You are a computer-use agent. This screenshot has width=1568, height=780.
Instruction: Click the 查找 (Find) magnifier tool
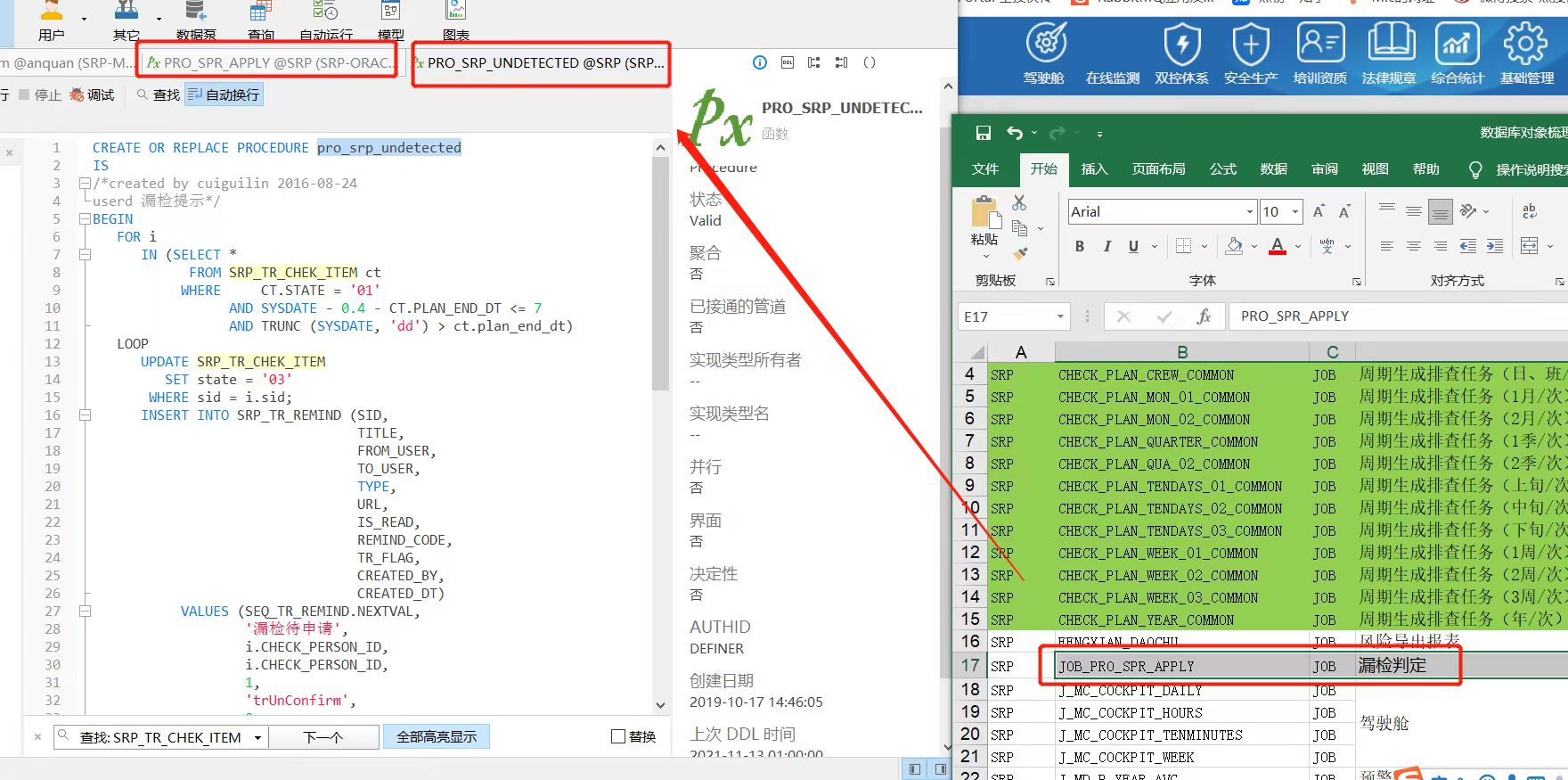tap(158, 94)
